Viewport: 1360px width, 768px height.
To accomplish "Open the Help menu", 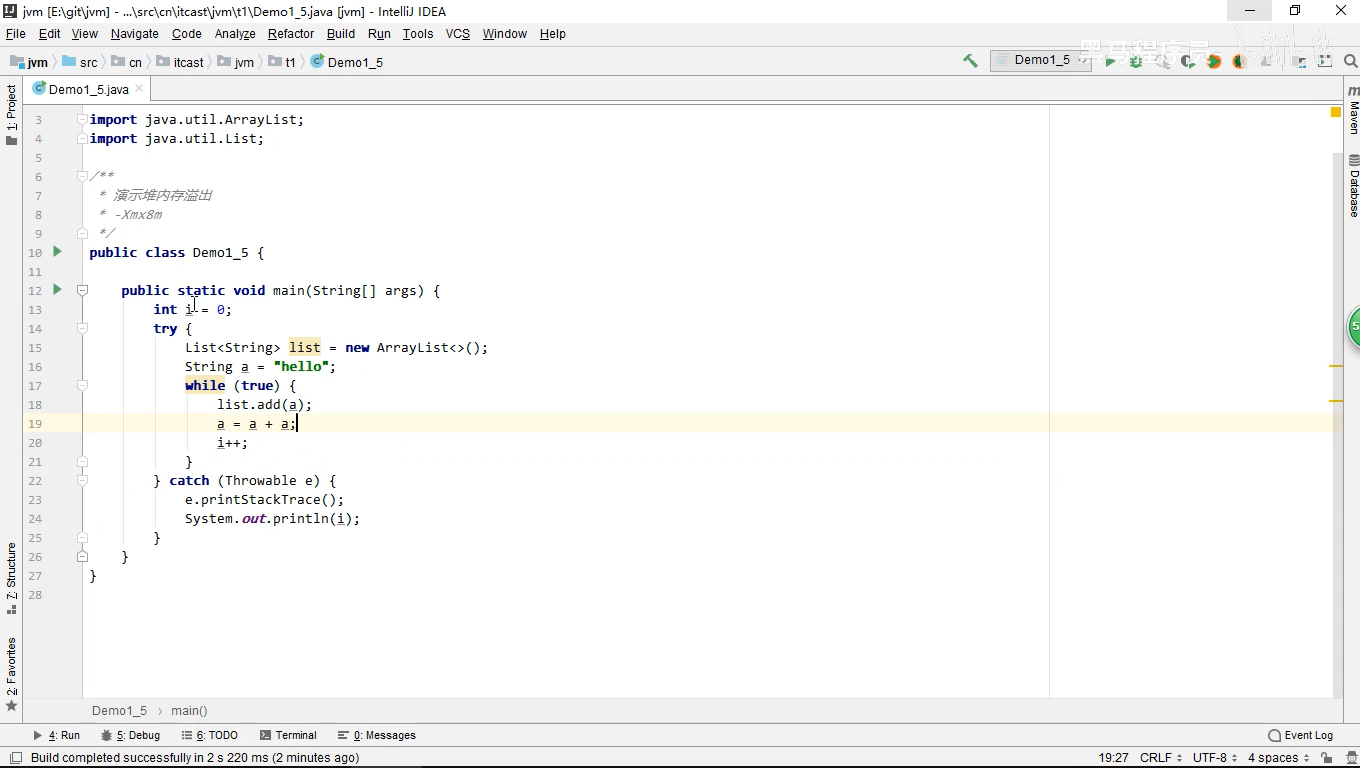I will click(553, 33).
